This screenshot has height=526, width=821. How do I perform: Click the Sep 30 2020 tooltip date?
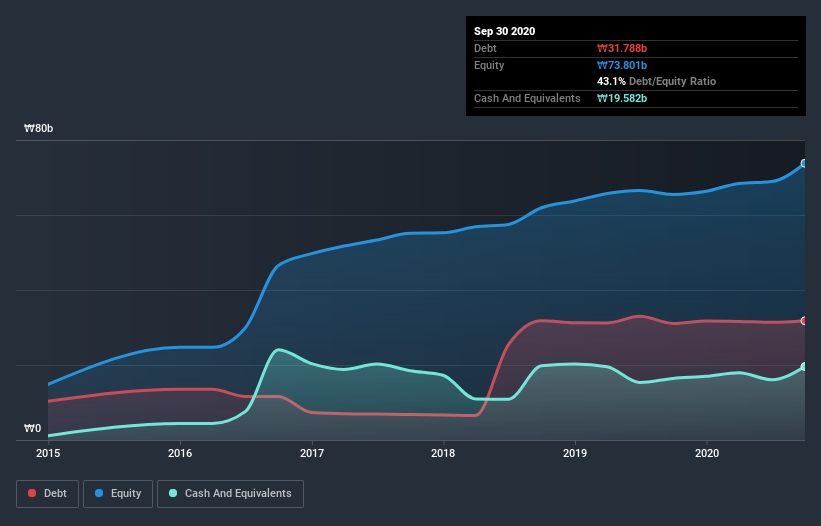505,31
